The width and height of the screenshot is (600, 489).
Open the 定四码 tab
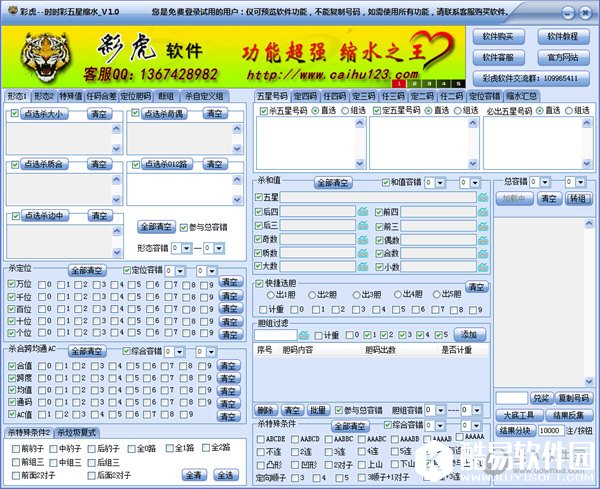pos(305,96)
